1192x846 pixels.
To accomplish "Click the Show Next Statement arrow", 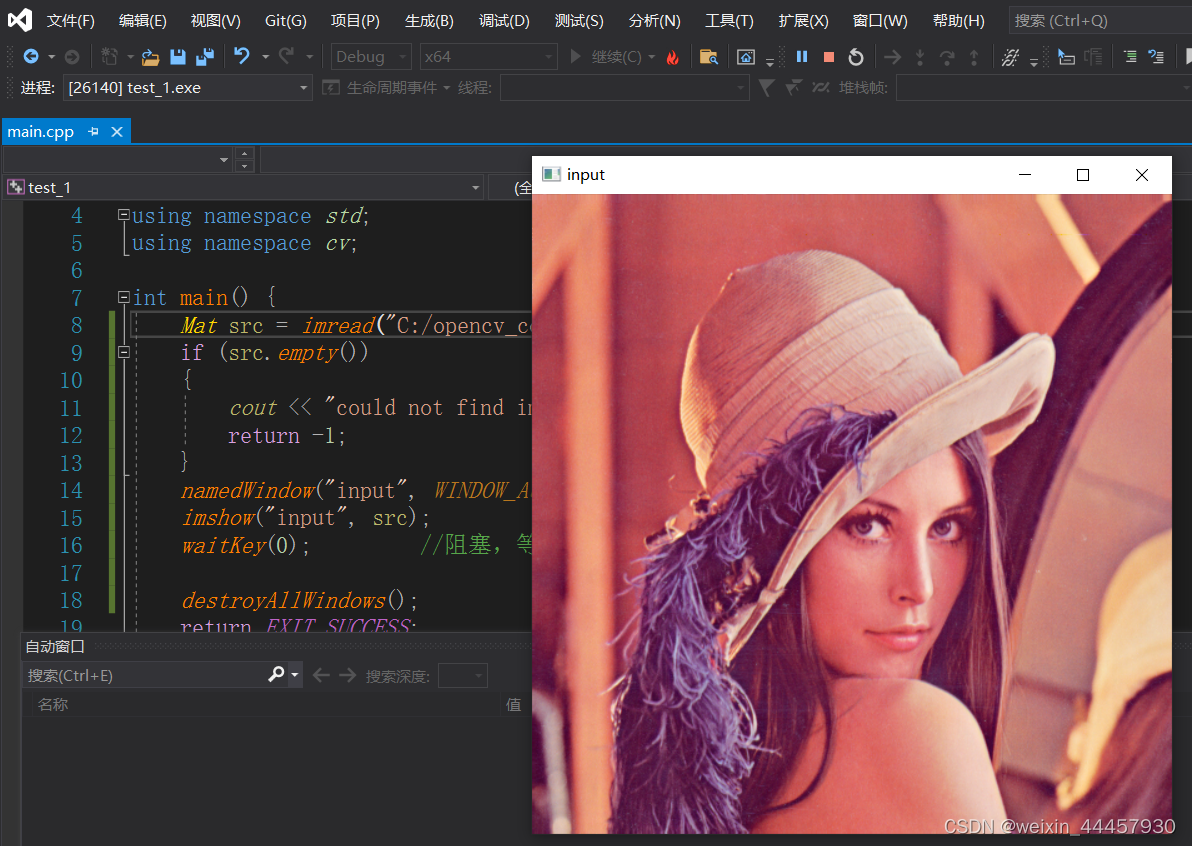I will pos(892,57).
